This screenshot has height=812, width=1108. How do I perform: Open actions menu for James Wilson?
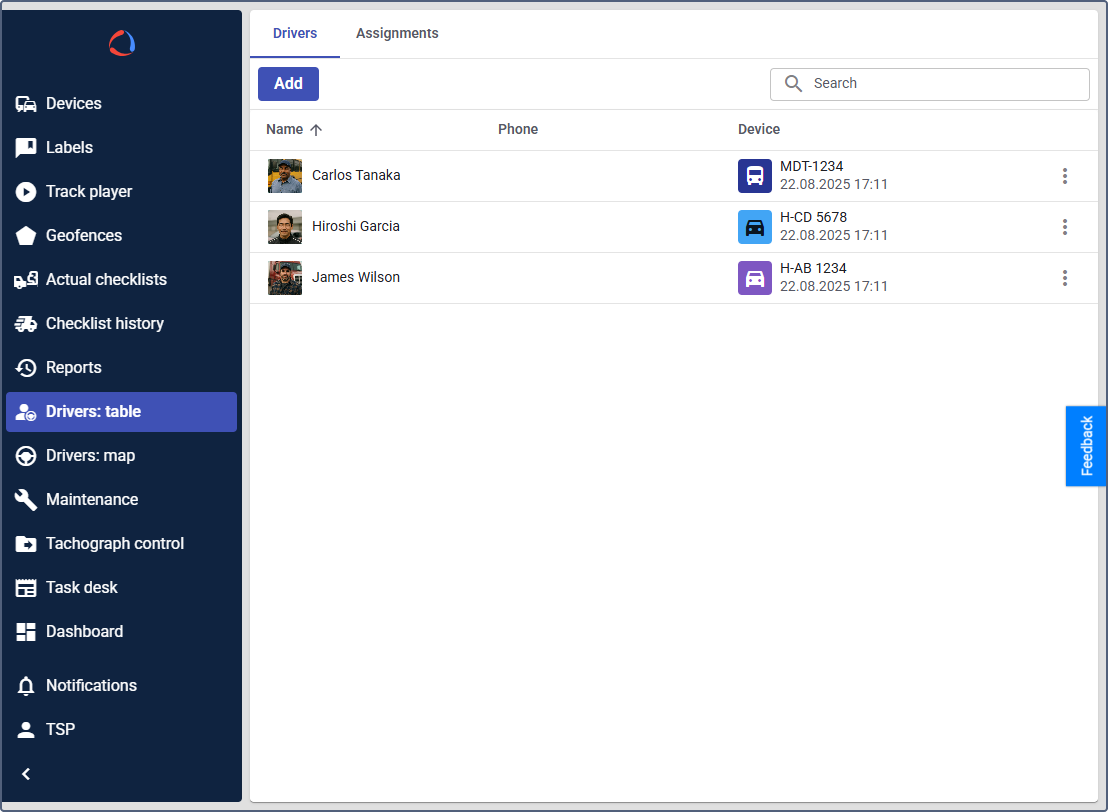[x=1064, y=278]
